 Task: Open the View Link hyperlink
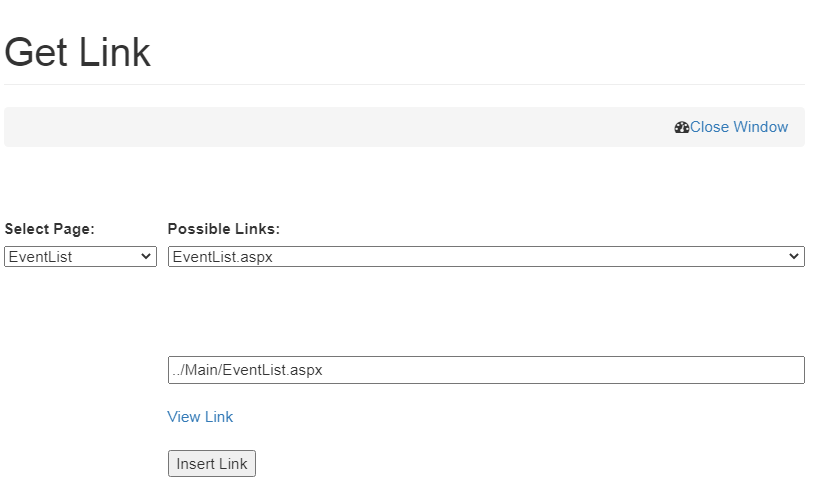click(x=200, y=417)
